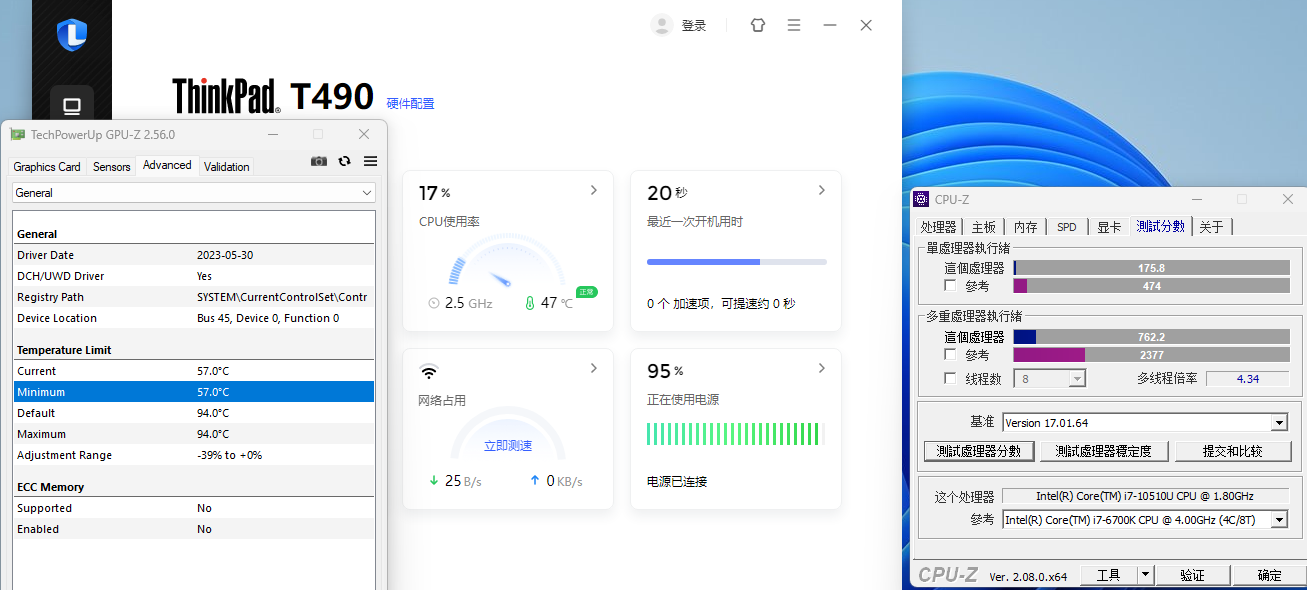Click the 验证 button in CPU-Z
This screenshot has height=590, width=1307.
pos(1192,575)
